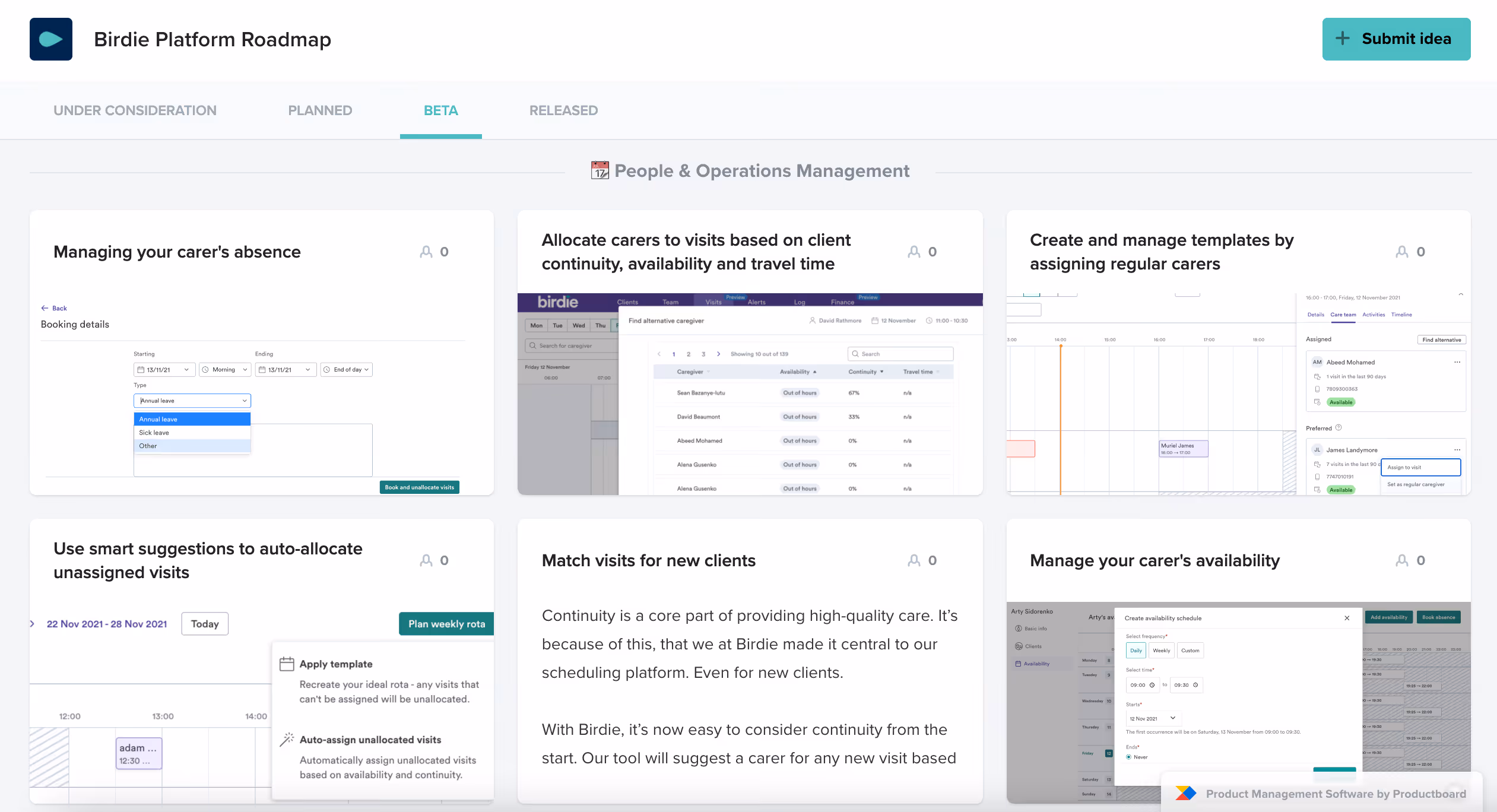
Task: Open the Released tab
Action: [563, 110]
